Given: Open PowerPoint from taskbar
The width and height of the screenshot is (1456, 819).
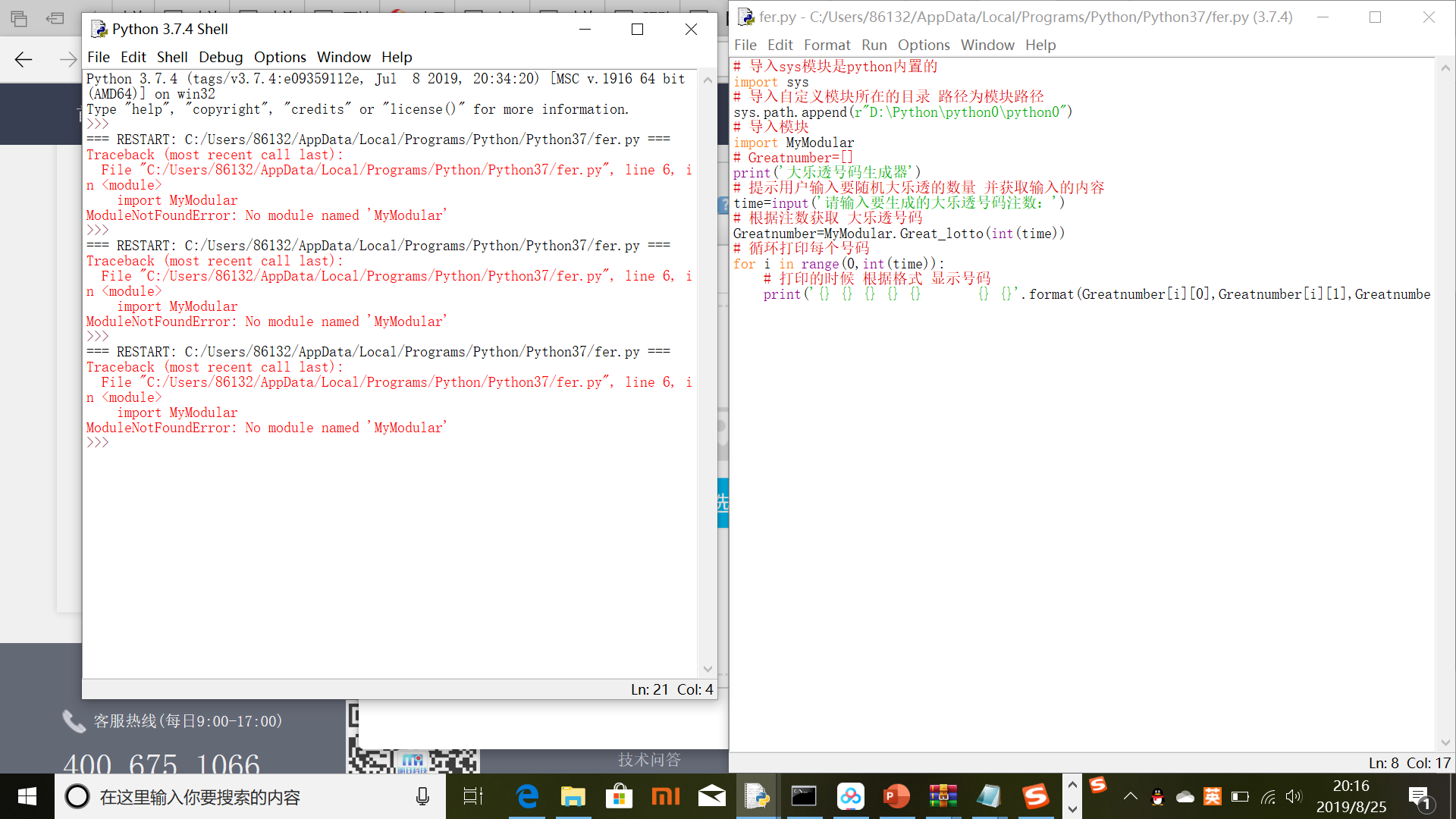Looking at the screenshot, I should 896,796.
